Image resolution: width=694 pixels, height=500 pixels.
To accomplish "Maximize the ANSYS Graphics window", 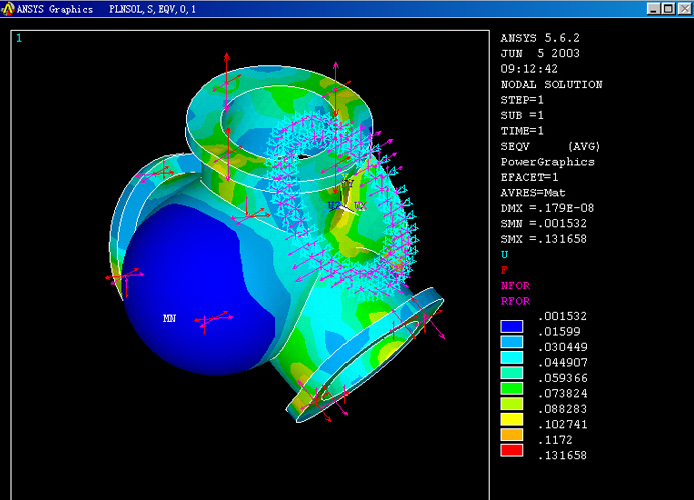I will [667, 9].
